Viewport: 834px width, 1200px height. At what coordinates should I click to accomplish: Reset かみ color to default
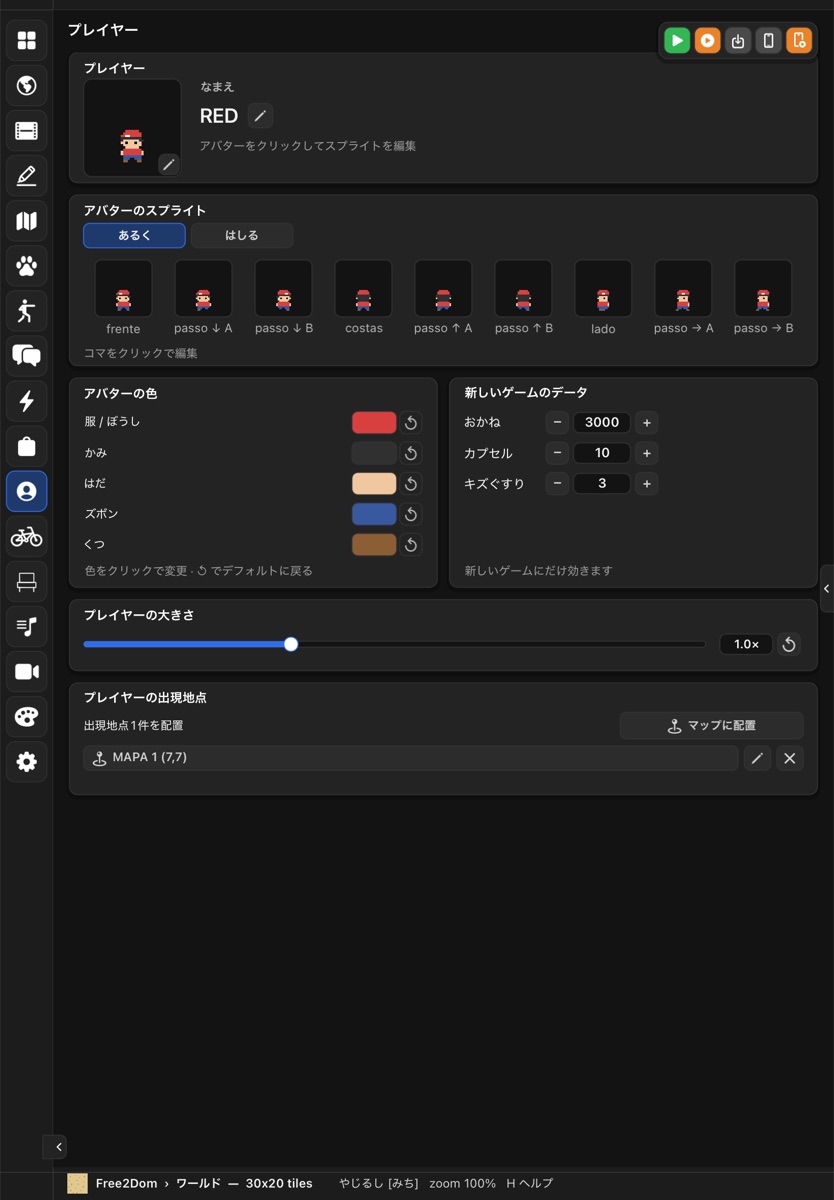pos(411,453)
